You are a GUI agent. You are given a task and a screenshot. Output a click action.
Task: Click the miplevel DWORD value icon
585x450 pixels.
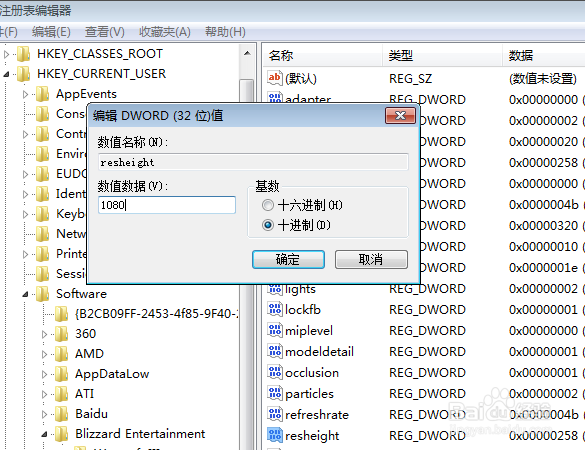coord(275,331)
